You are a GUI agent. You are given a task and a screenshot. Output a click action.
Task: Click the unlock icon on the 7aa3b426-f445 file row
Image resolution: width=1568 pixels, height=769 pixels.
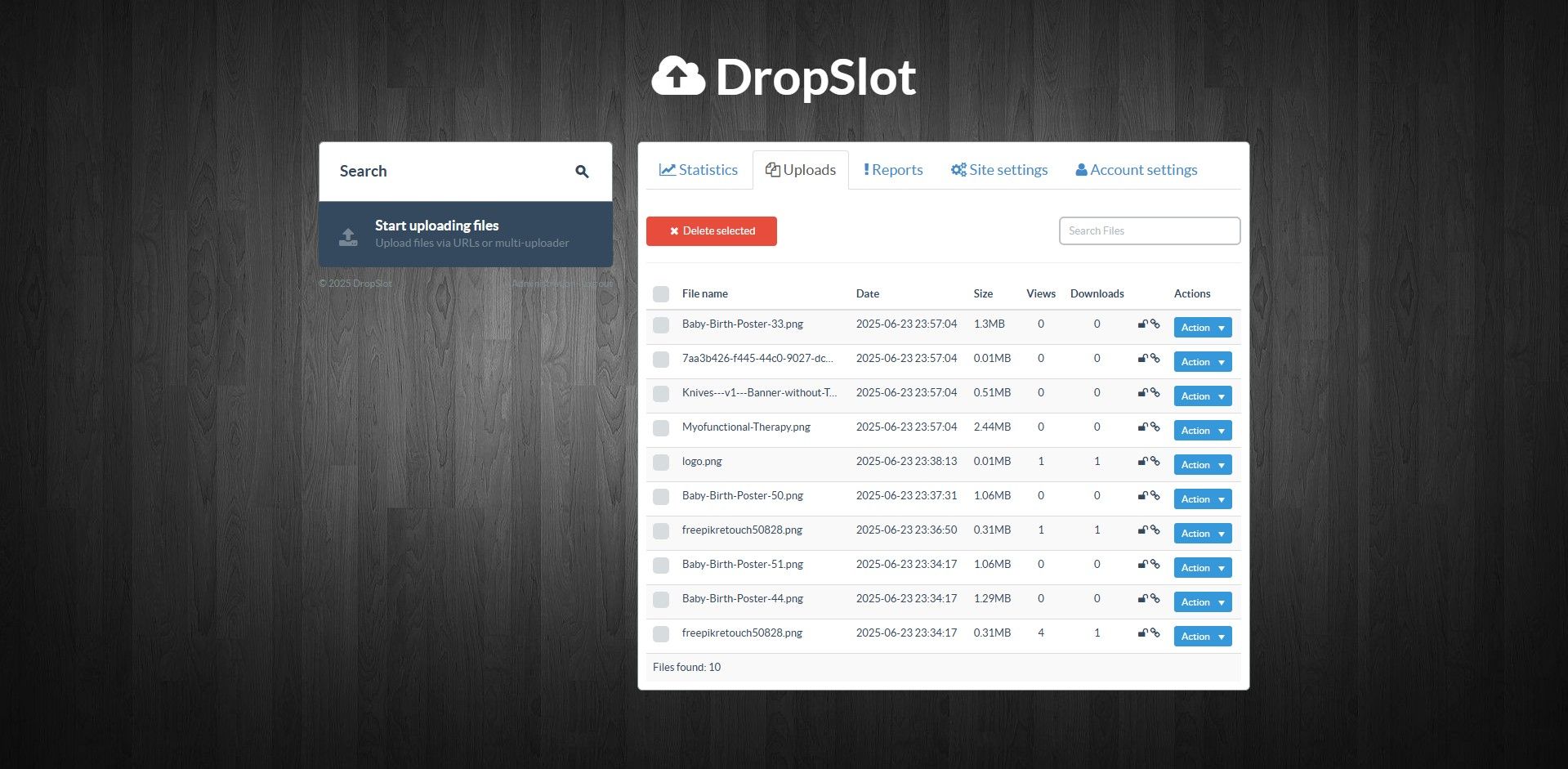pyautogui.click(x=1143, y=359)
